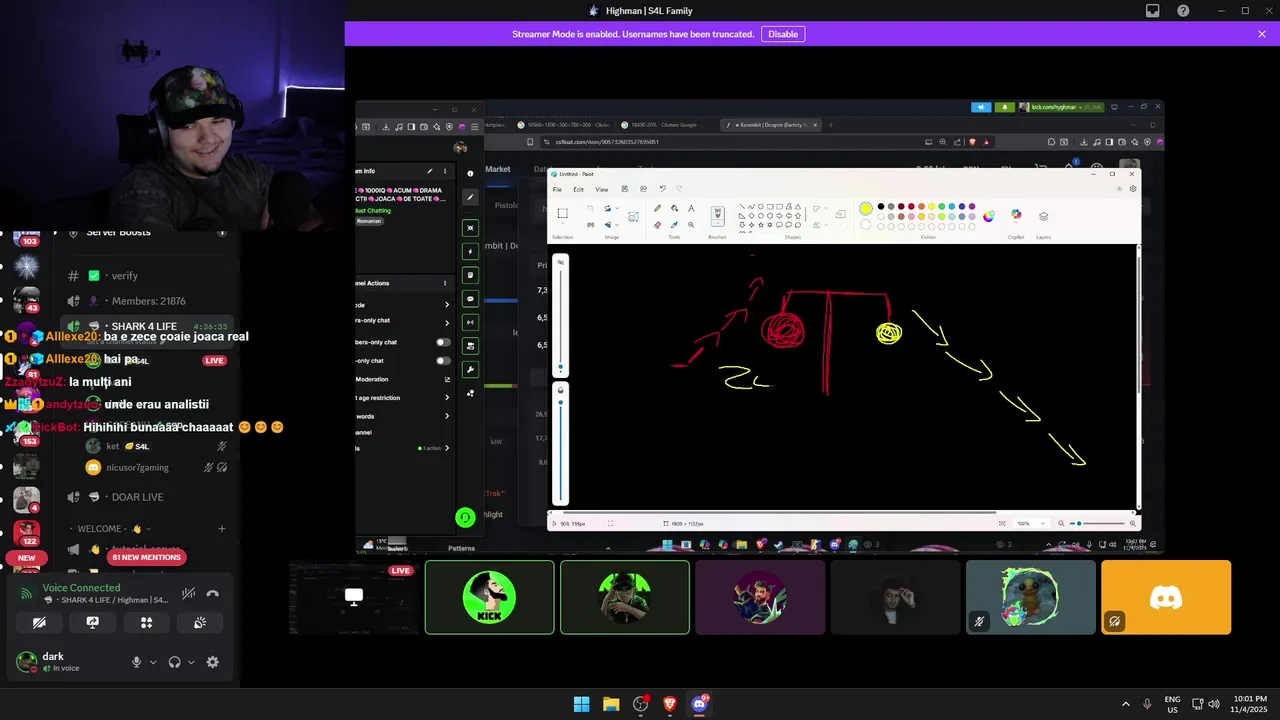Open Channel Actions three-dot menu
The height and width of the screenshot is (720, 1280).
(x=446, y=283)
